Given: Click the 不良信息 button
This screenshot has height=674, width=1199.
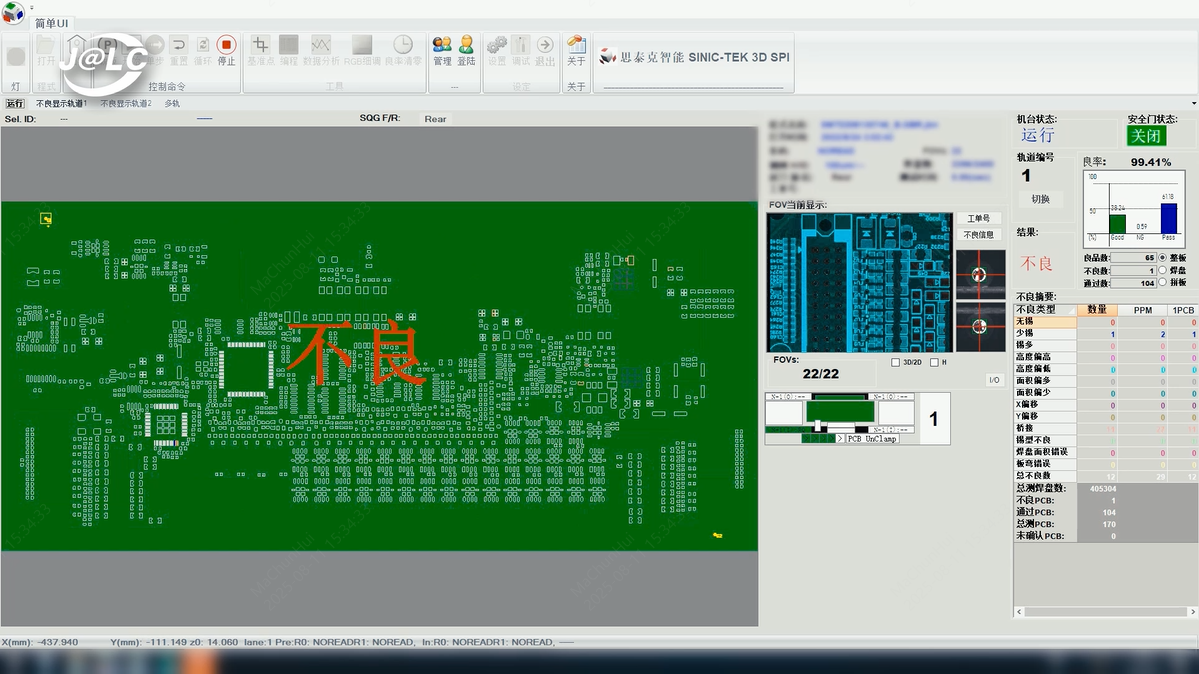Looking at the screenshot, I should [978, 234].
